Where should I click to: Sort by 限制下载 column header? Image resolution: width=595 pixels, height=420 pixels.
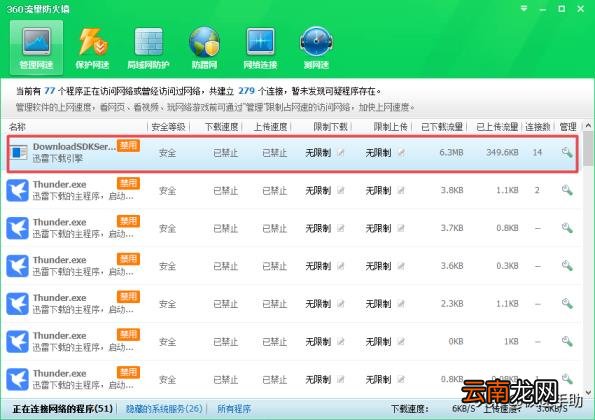[330, 127]
